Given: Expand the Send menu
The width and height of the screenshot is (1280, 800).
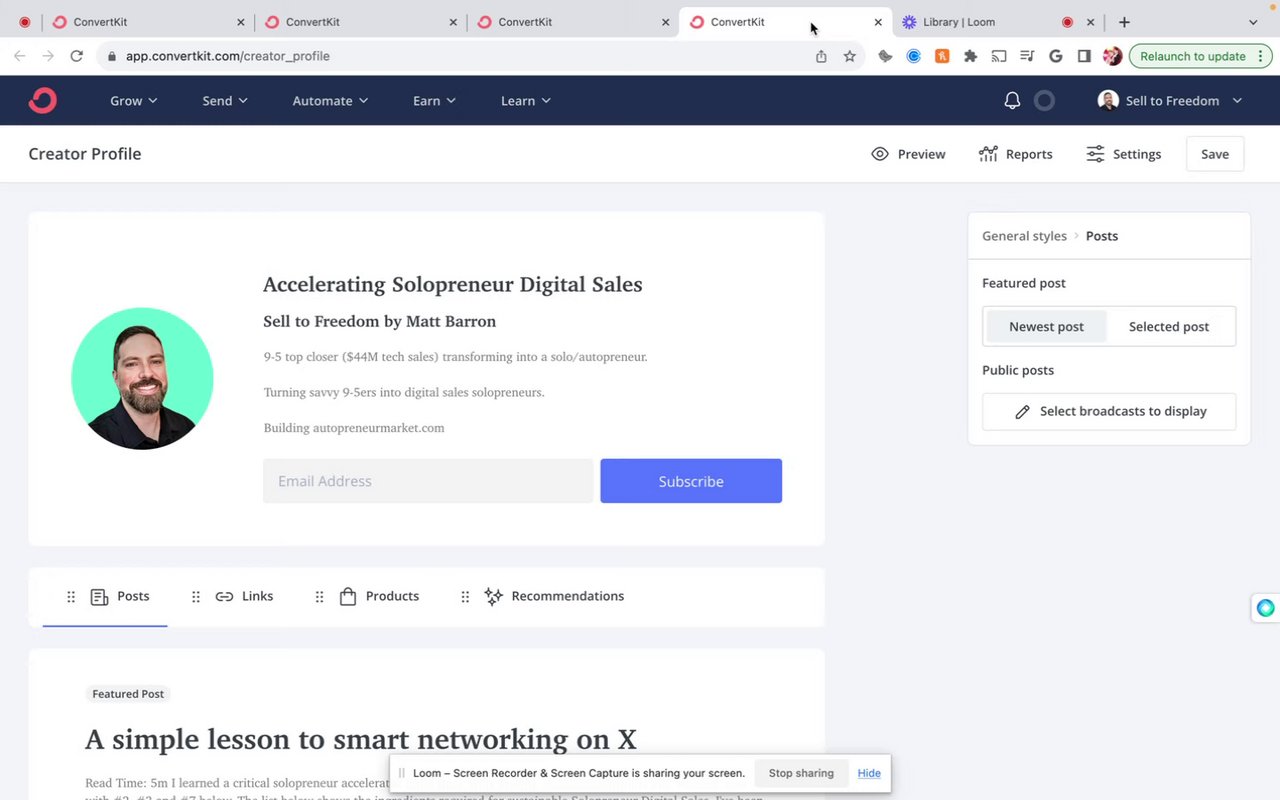Looking at the screenshot, I should tap(225, 101).
